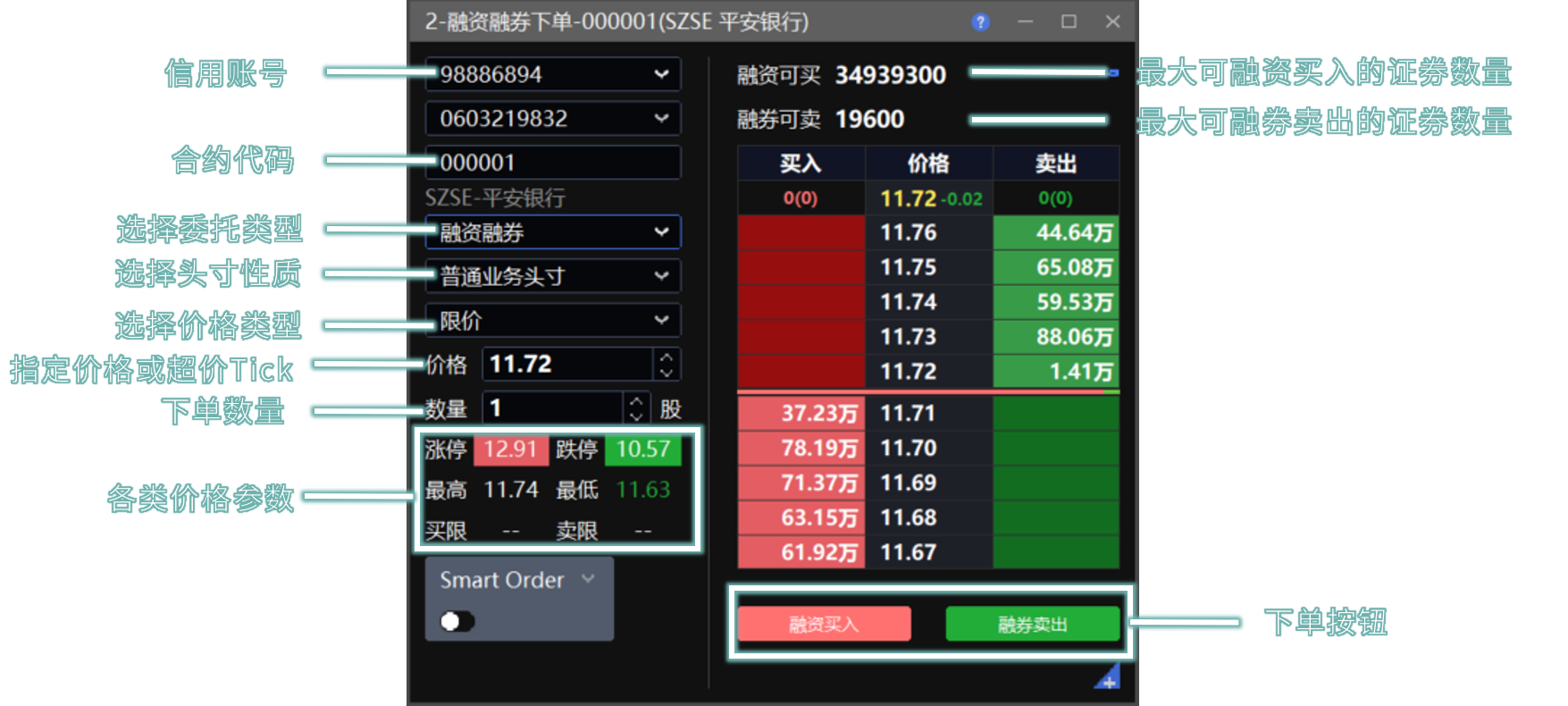Increase price using the up stepper arrow

pos(666,357)
